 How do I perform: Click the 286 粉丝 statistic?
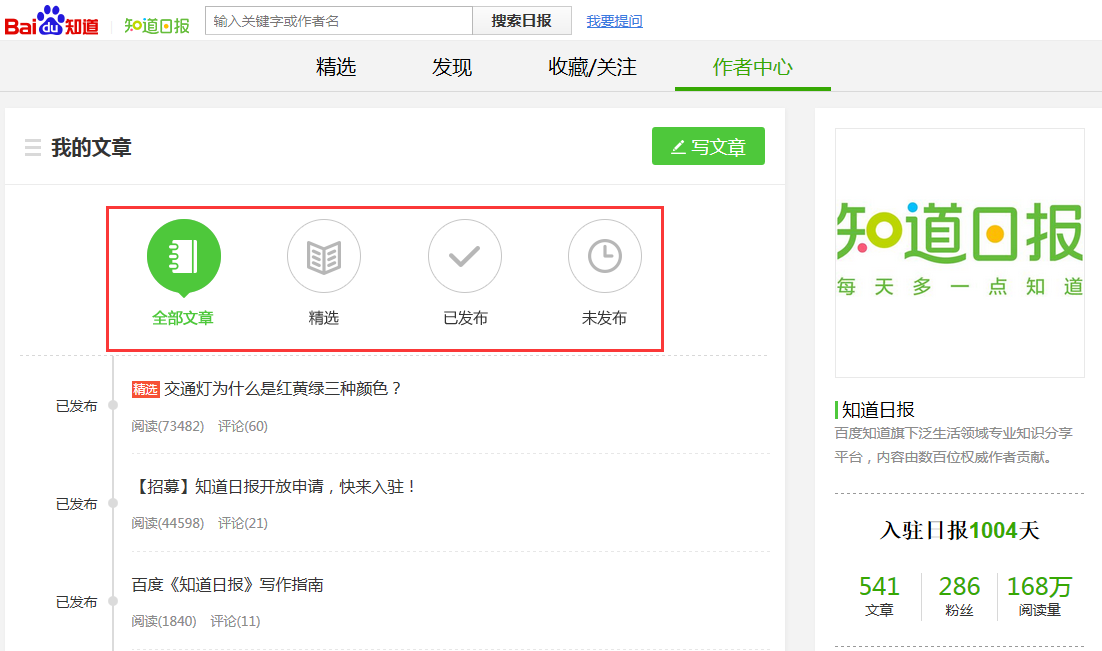click(x=959, y=595)
